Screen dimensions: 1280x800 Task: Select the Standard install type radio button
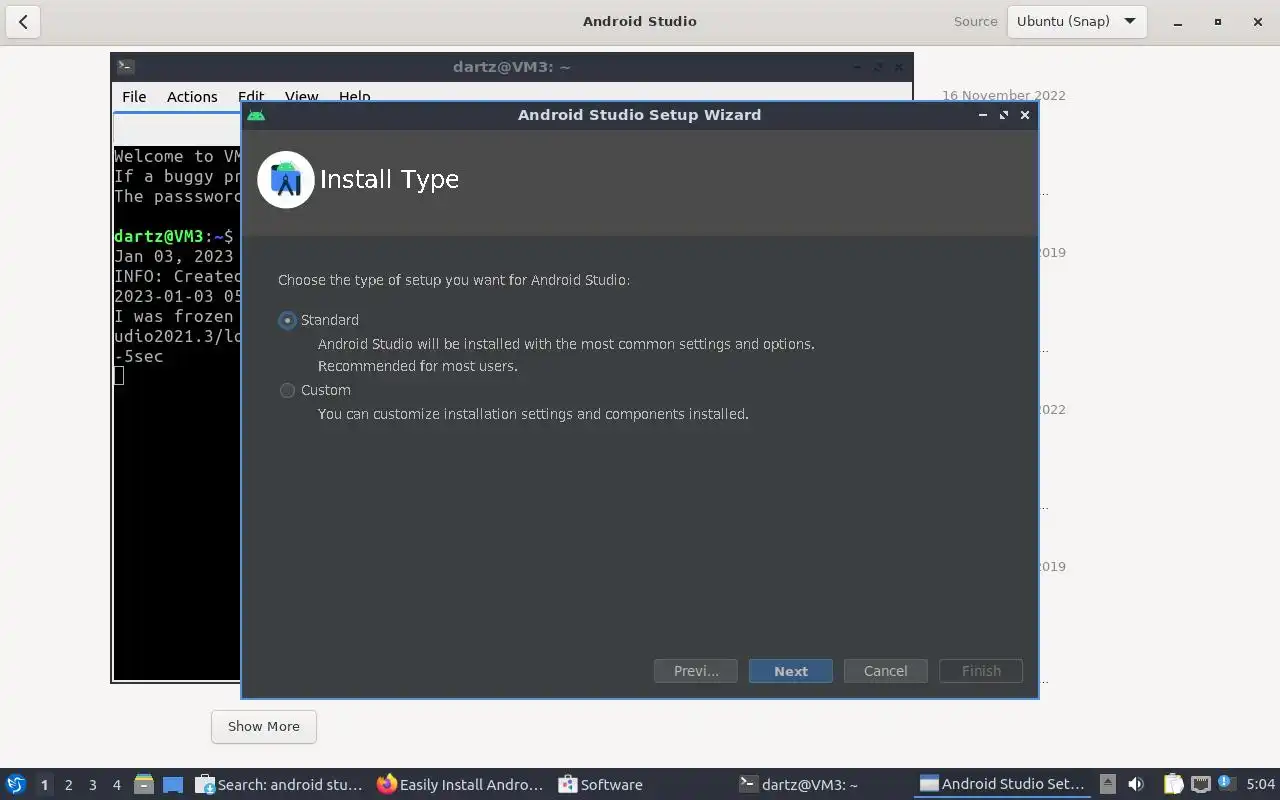[288, 320]
